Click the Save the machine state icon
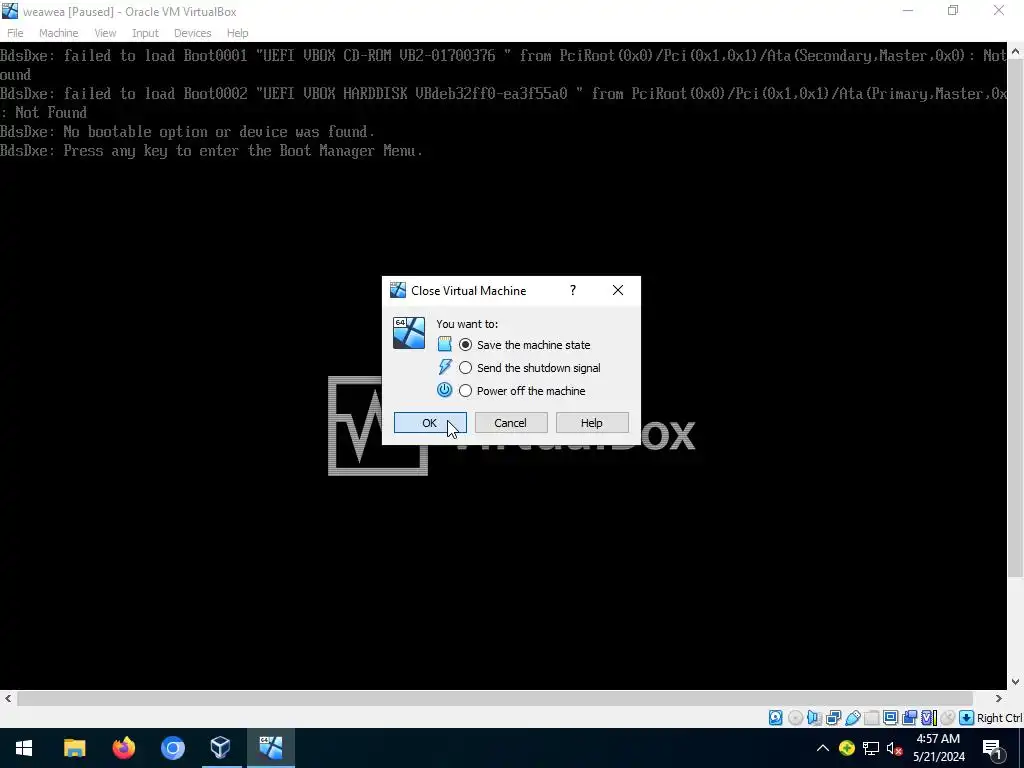The width and height of the screenshot is (1024, 768). (x=445, y=344)
